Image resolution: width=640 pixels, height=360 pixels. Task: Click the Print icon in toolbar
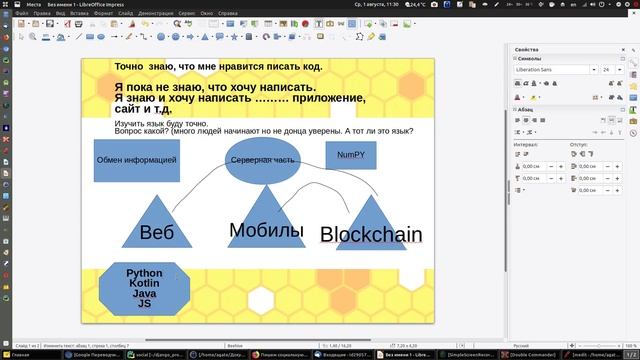click(78, 24)
